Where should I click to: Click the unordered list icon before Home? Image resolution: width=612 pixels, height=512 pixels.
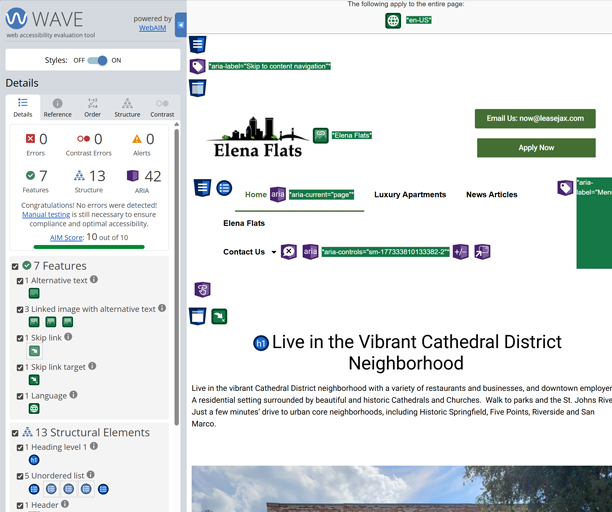(224, 188)
